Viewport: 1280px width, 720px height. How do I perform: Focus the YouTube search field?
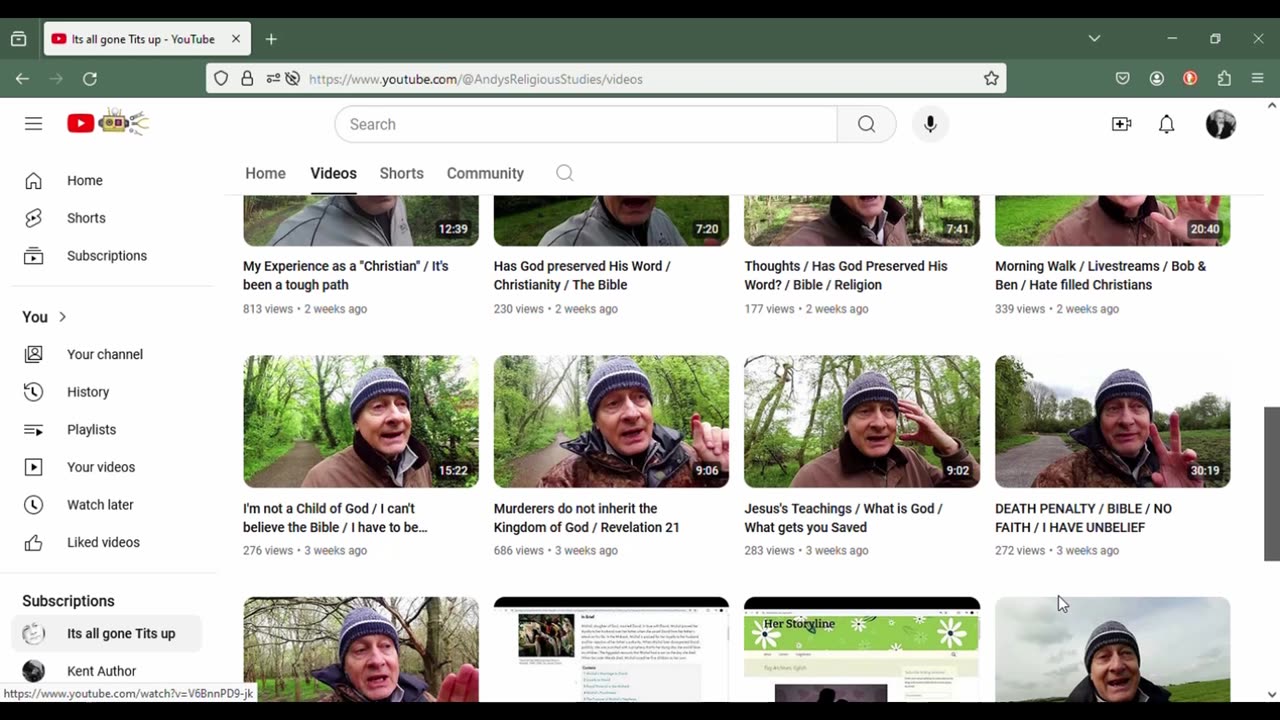[586, 124]
